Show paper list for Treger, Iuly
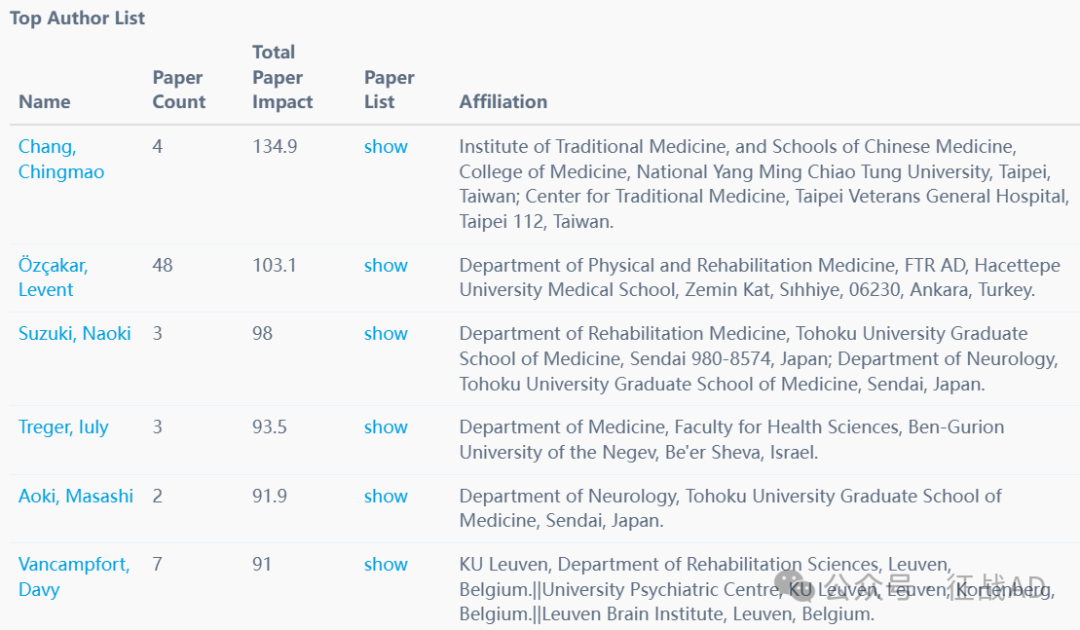This screenshot has width=1080, height=630. 386,428
